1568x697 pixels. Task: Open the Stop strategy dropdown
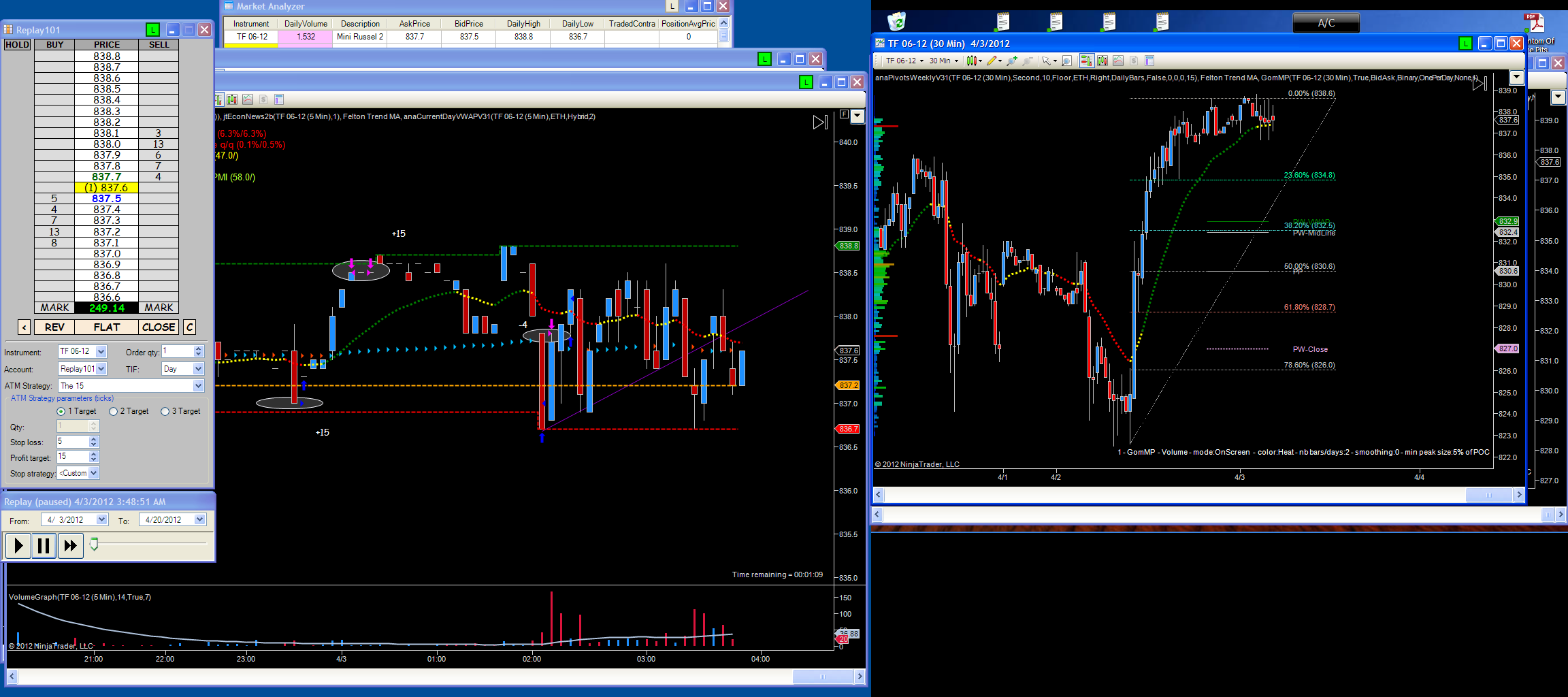(94, 473)
